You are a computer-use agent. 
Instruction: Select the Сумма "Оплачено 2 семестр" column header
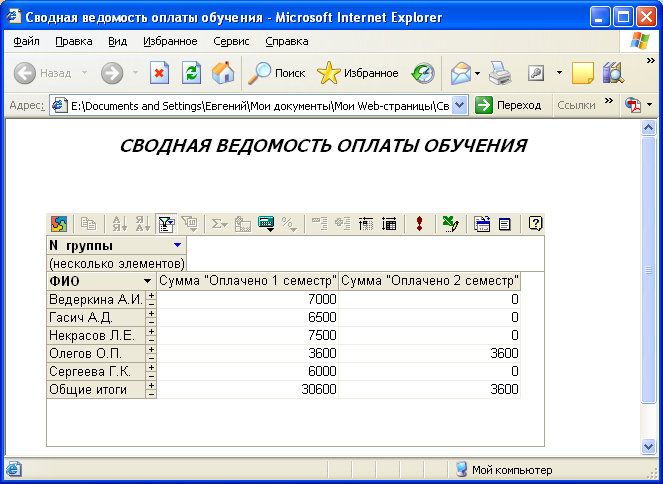[430, 281]
